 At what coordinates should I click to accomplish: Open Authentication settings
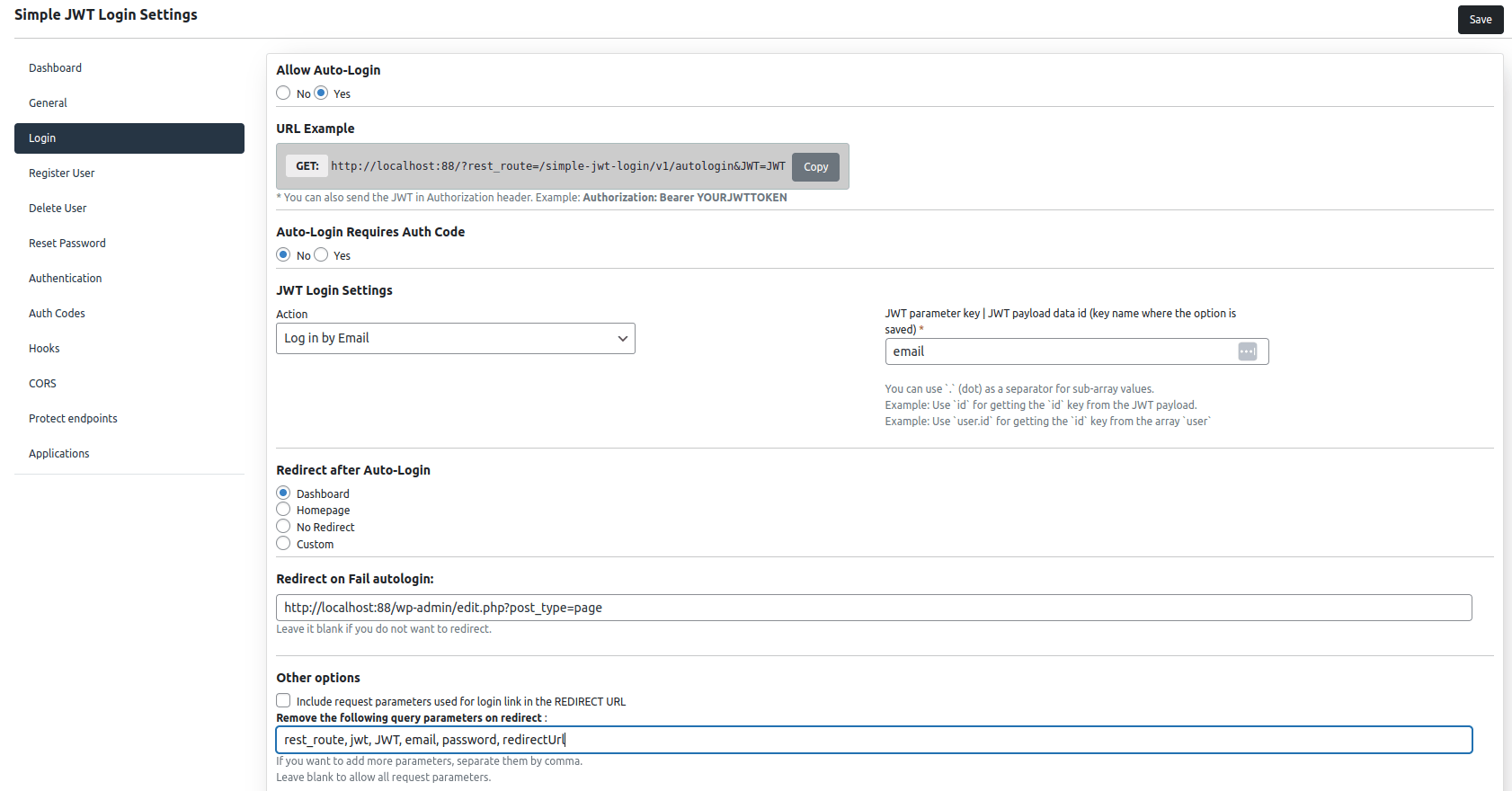coord(129,279)
